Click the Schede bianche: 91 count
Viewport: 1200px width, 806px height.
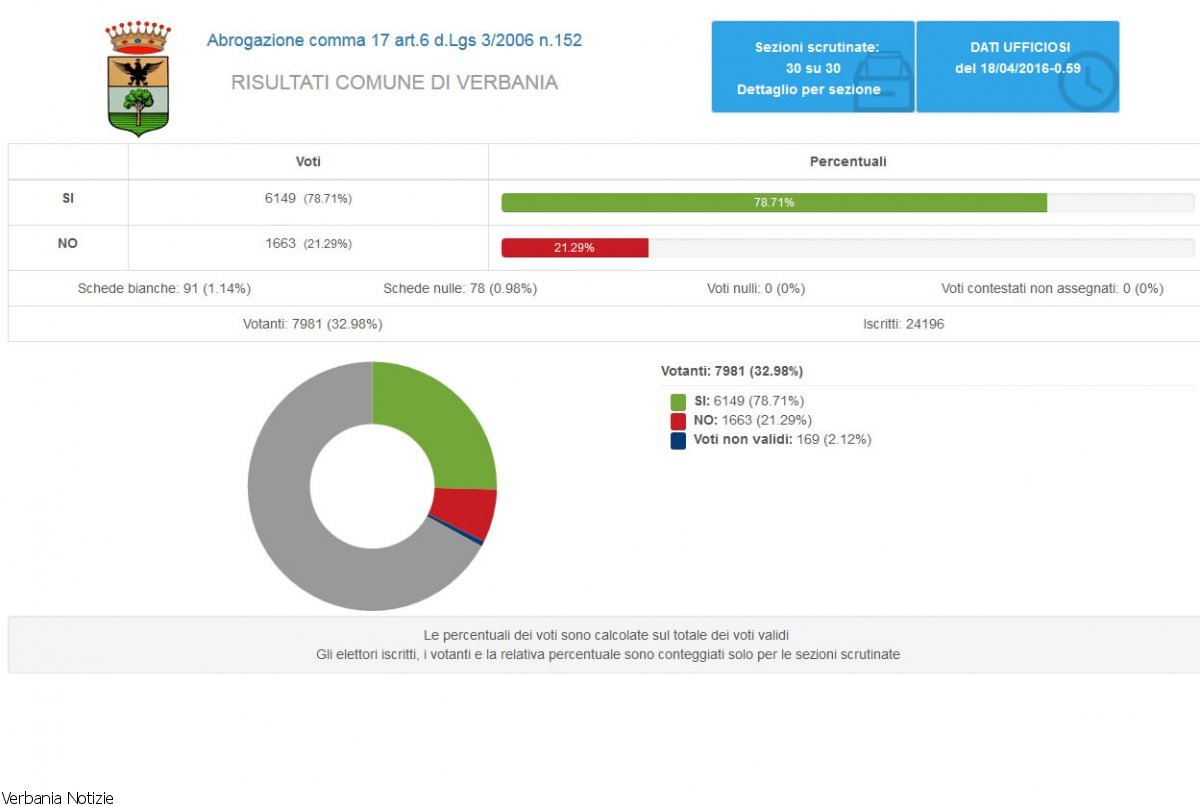point(164,289)
